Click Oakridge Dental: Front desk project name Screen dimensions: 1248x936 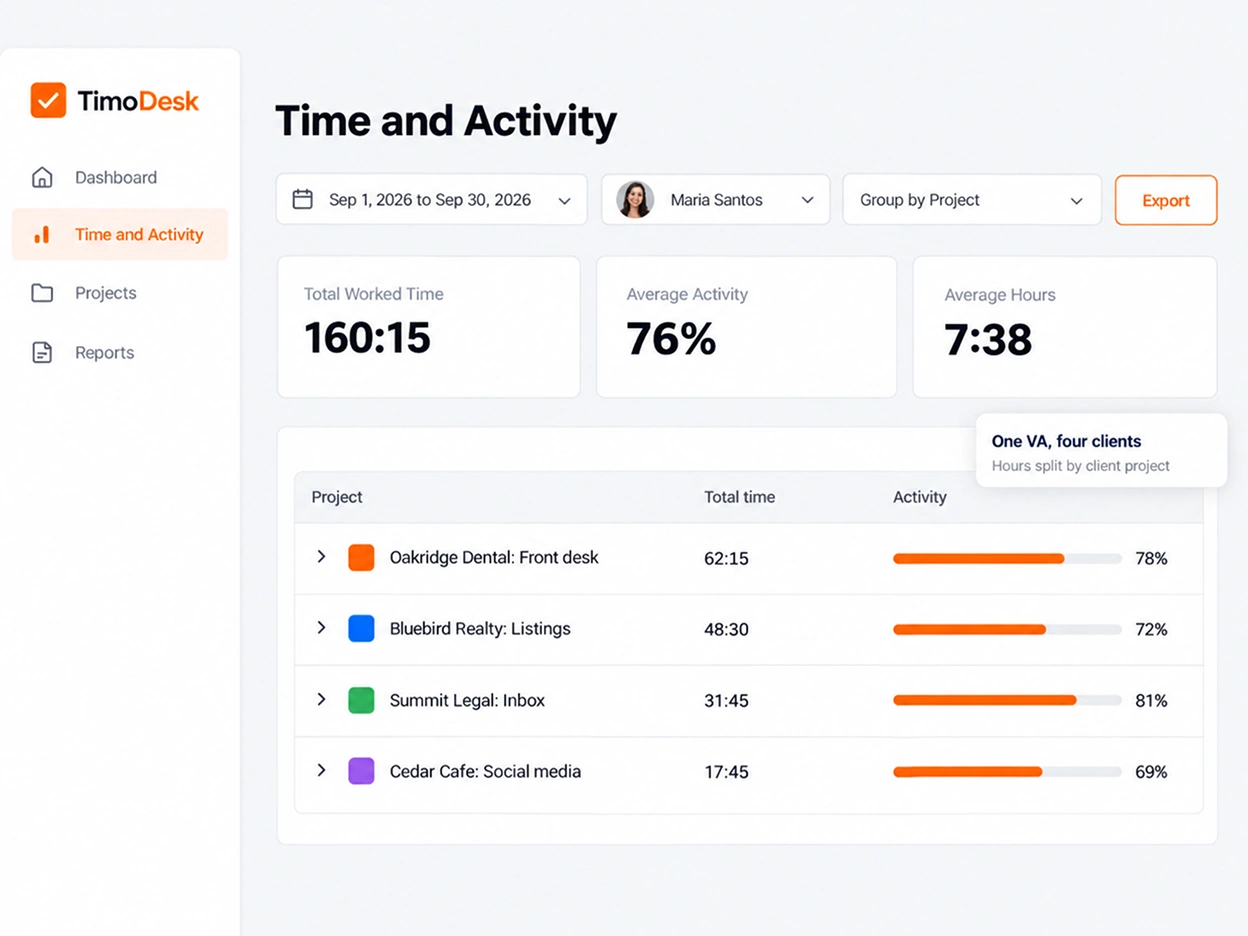[x=494, y=557]
